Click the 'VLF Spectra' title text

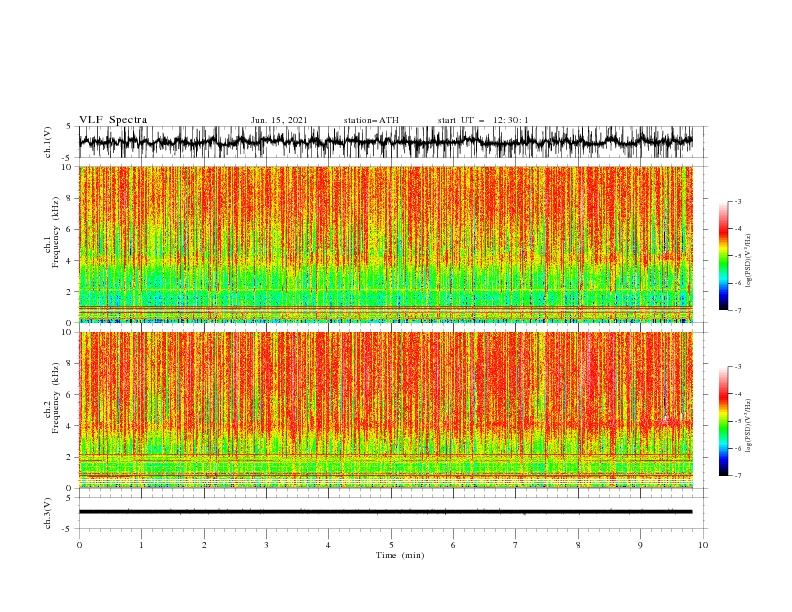click(113, 120)
